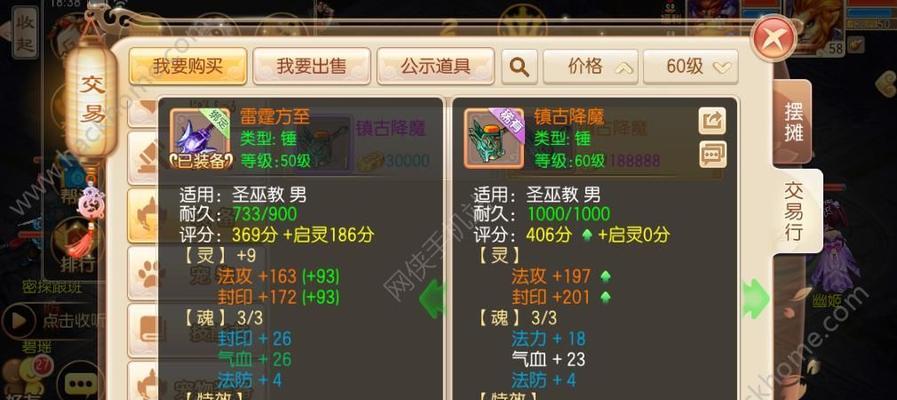Open the 60级 level dropdown

point(690,66)
